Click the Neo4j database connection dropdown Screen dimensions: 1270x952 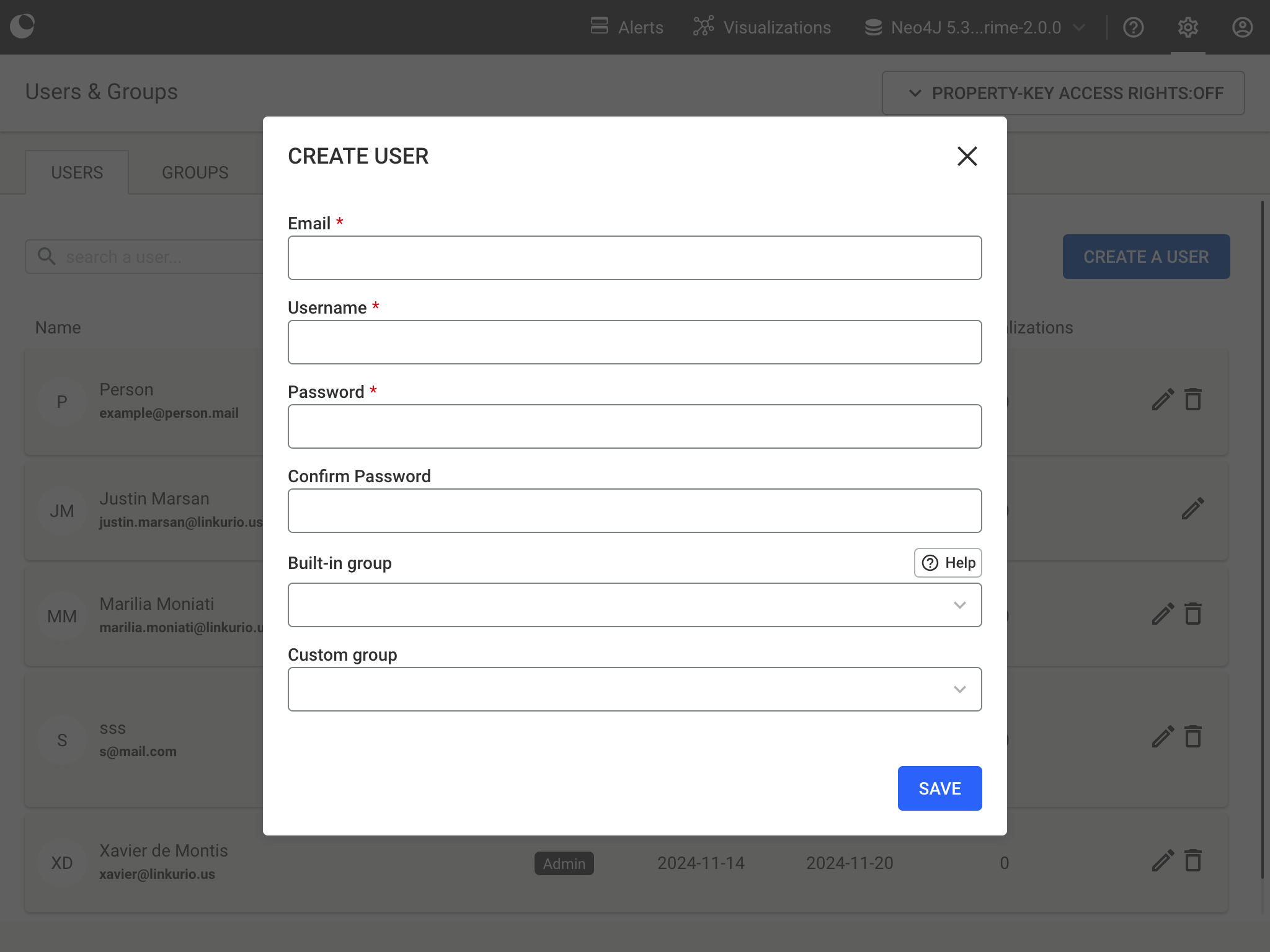pos(975,27)
